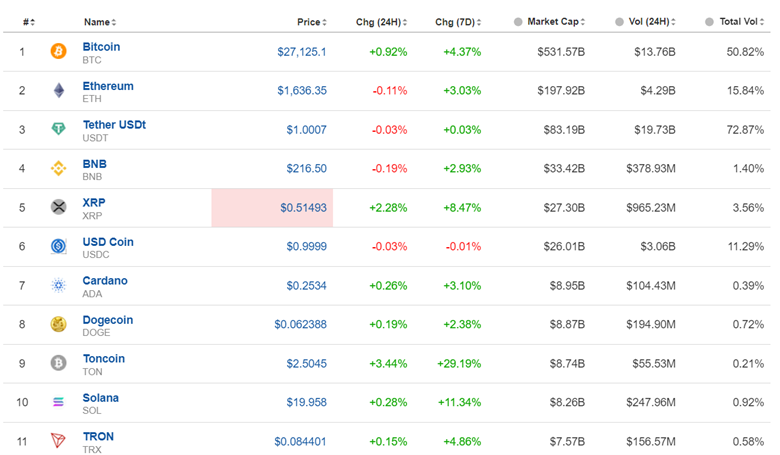Screen dimensions: 780x455
Task: Click Tether price $1.0007
Action: pyautogui.click(x=306, y=130)
